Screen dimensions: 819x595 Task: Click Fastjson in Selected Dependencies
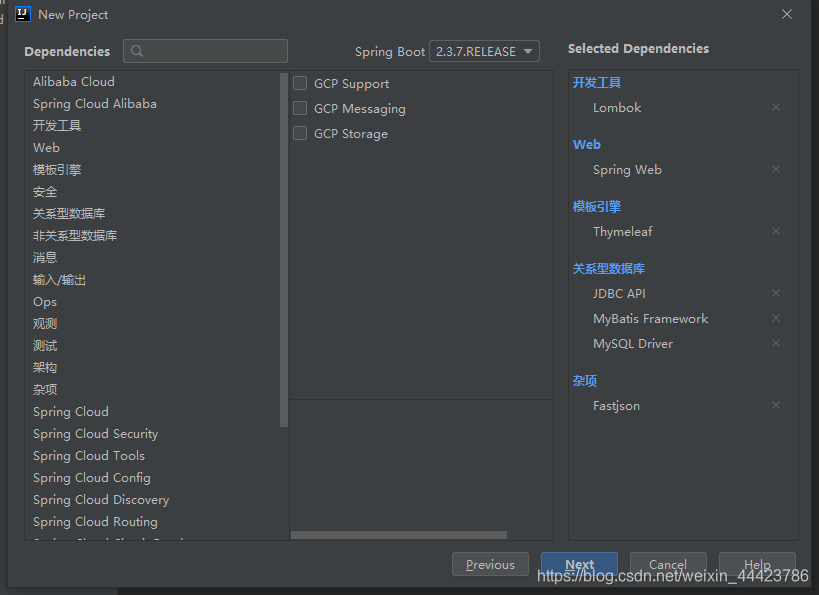click(616, 406)
